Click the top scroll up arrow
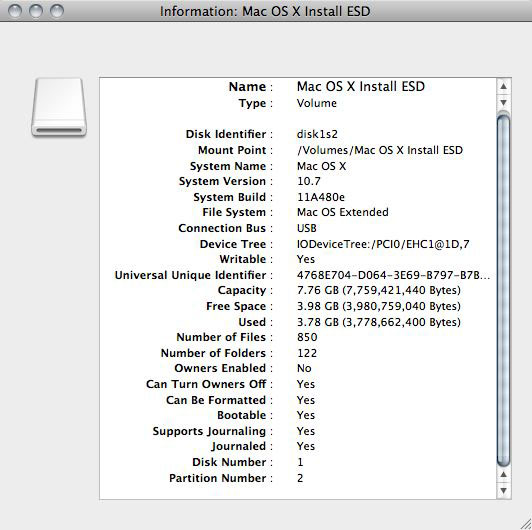532x530 pixels. point(504,87)
